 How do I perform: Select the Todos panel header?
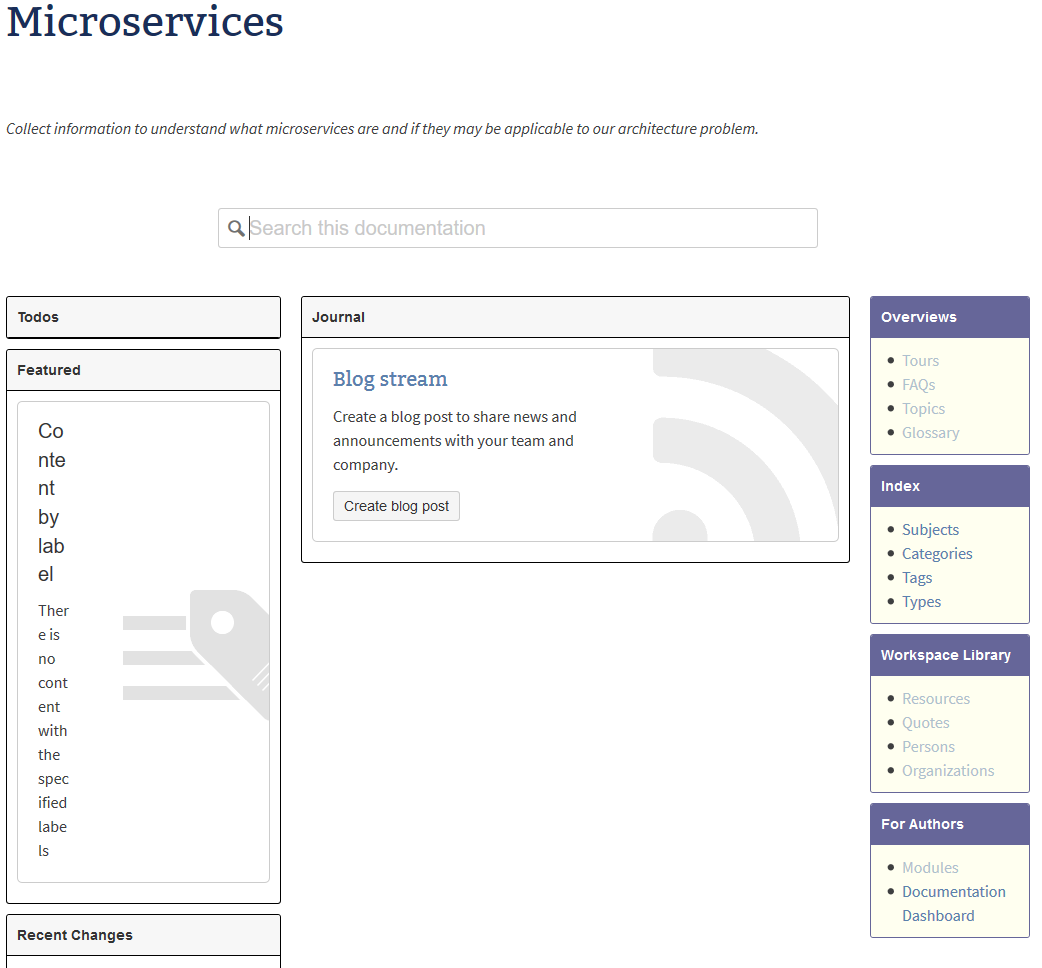[143, 317]
